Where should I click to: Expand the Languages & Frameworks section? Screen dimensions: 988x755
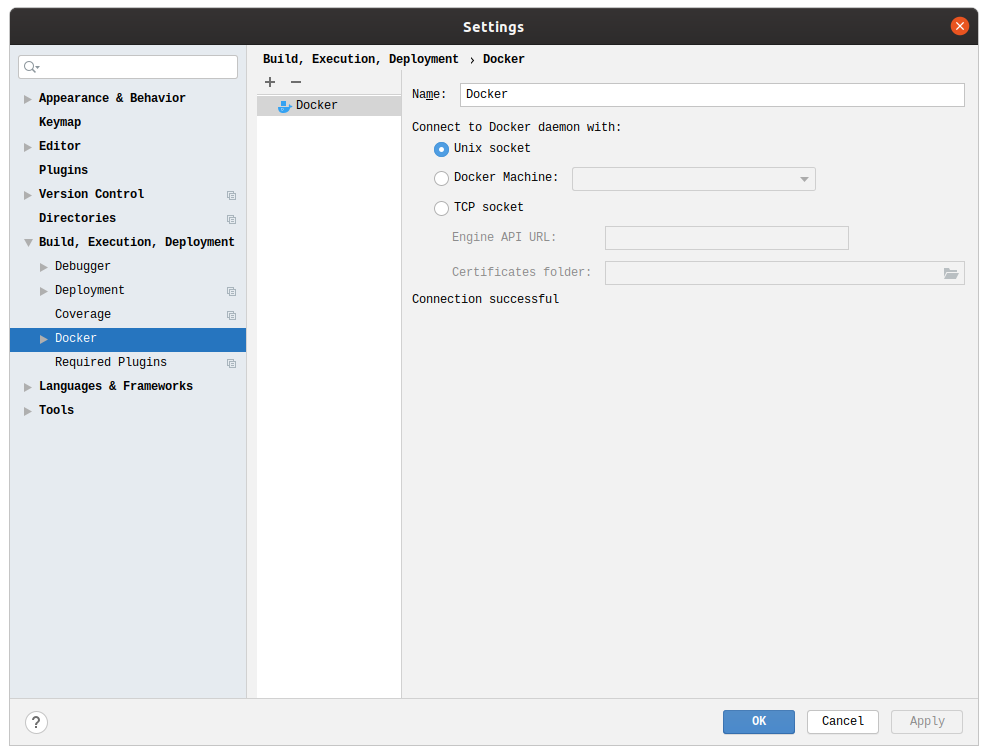(28, 387)
